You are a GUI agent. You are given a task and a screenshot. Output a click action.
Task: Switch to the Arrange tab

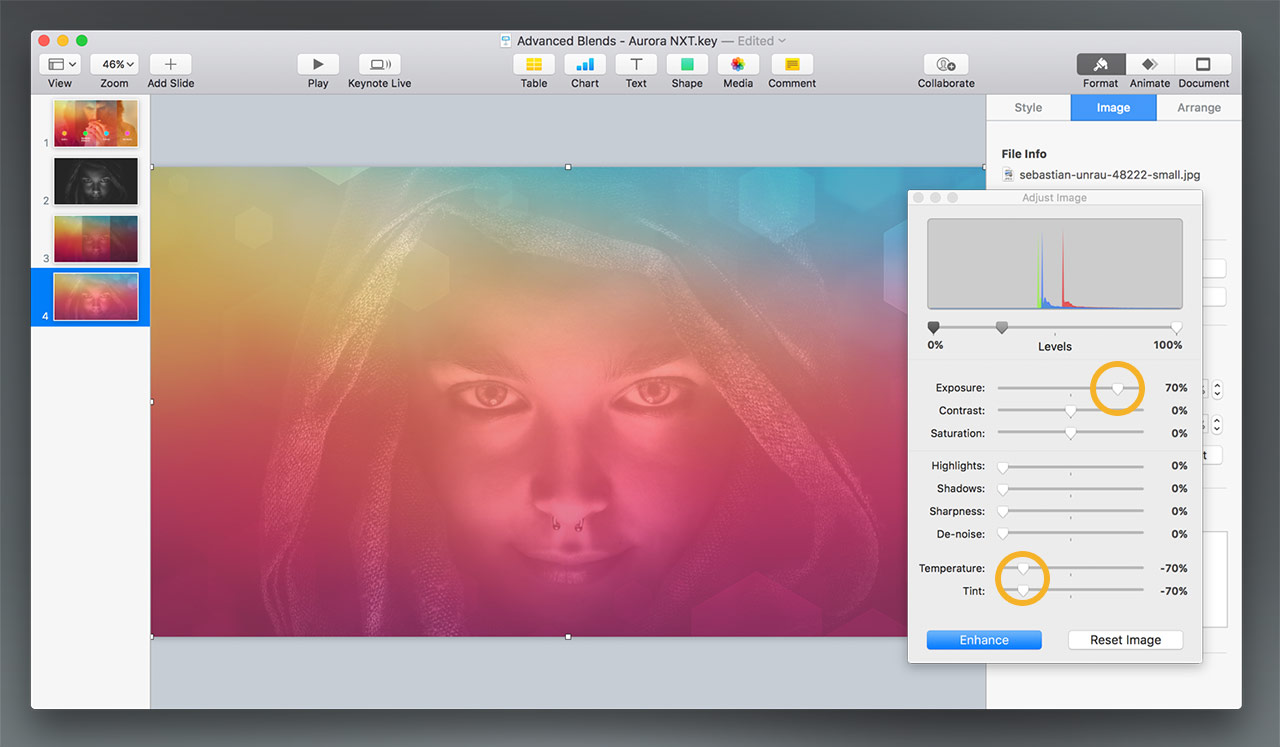point(1198,108)
